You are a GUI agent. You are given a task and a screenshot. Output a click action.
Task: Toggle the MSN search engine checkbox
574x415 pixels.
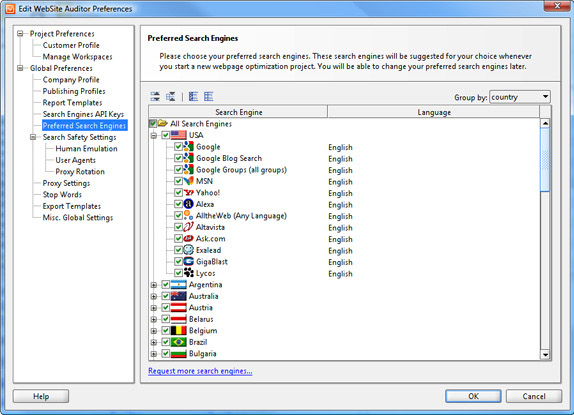pos(178,181)
